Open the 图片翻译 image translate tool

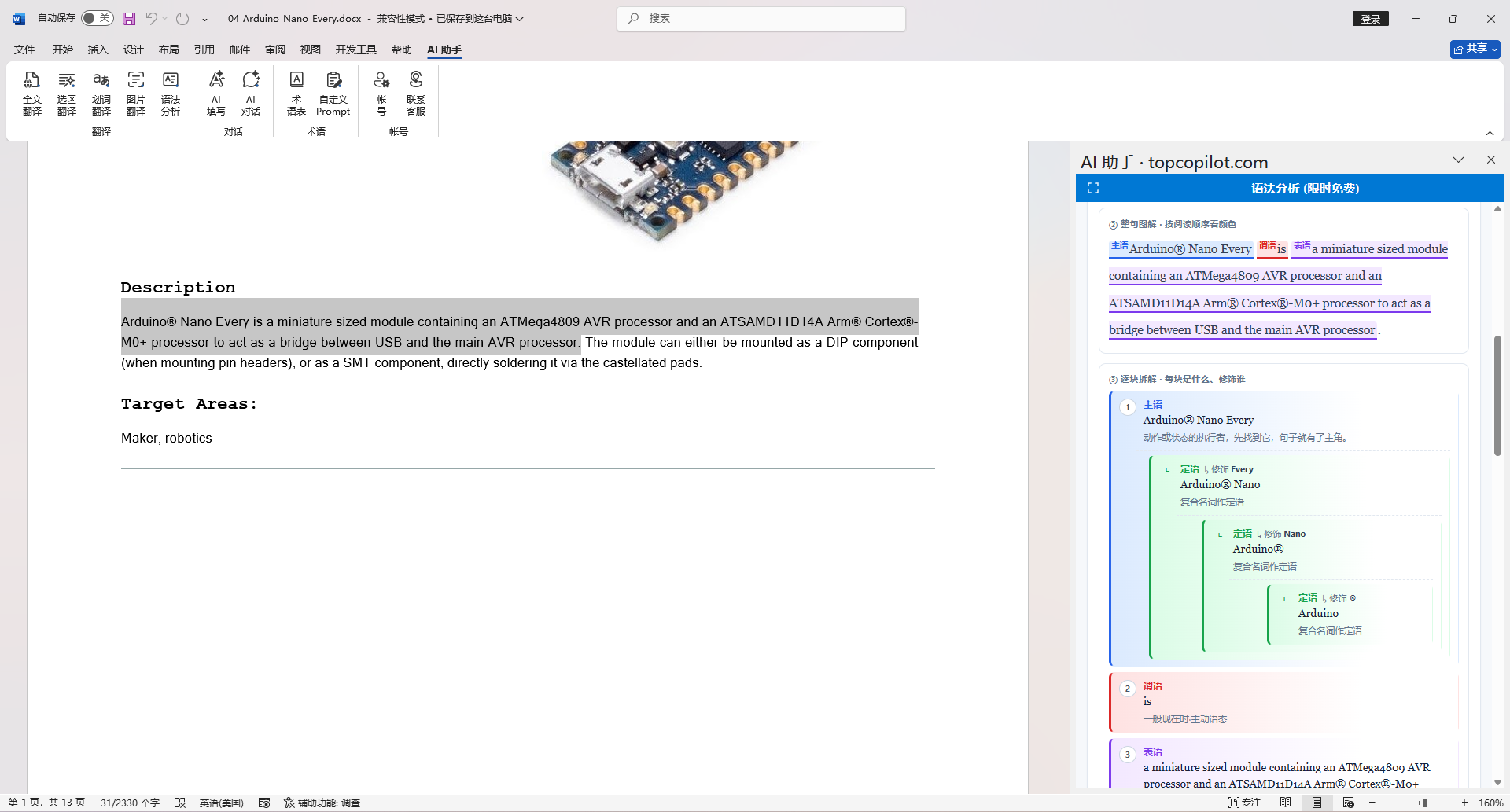136,94
